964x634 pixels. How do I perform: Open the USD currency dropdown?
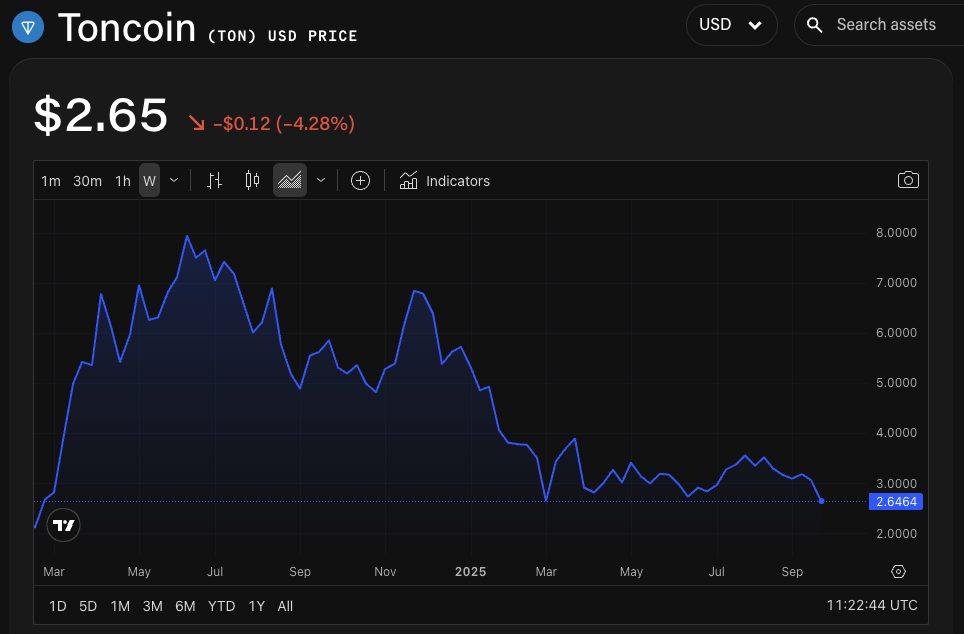click(x=731, y=24)
